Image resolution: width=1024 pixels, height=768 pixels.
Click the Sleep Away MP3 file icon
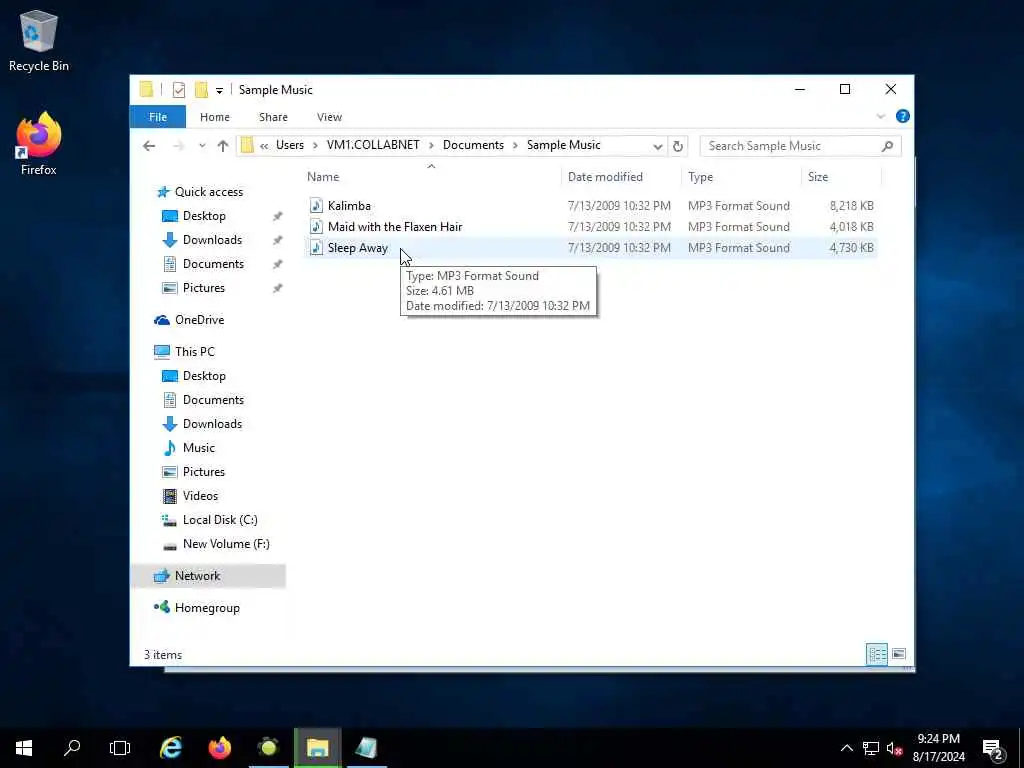316,248
